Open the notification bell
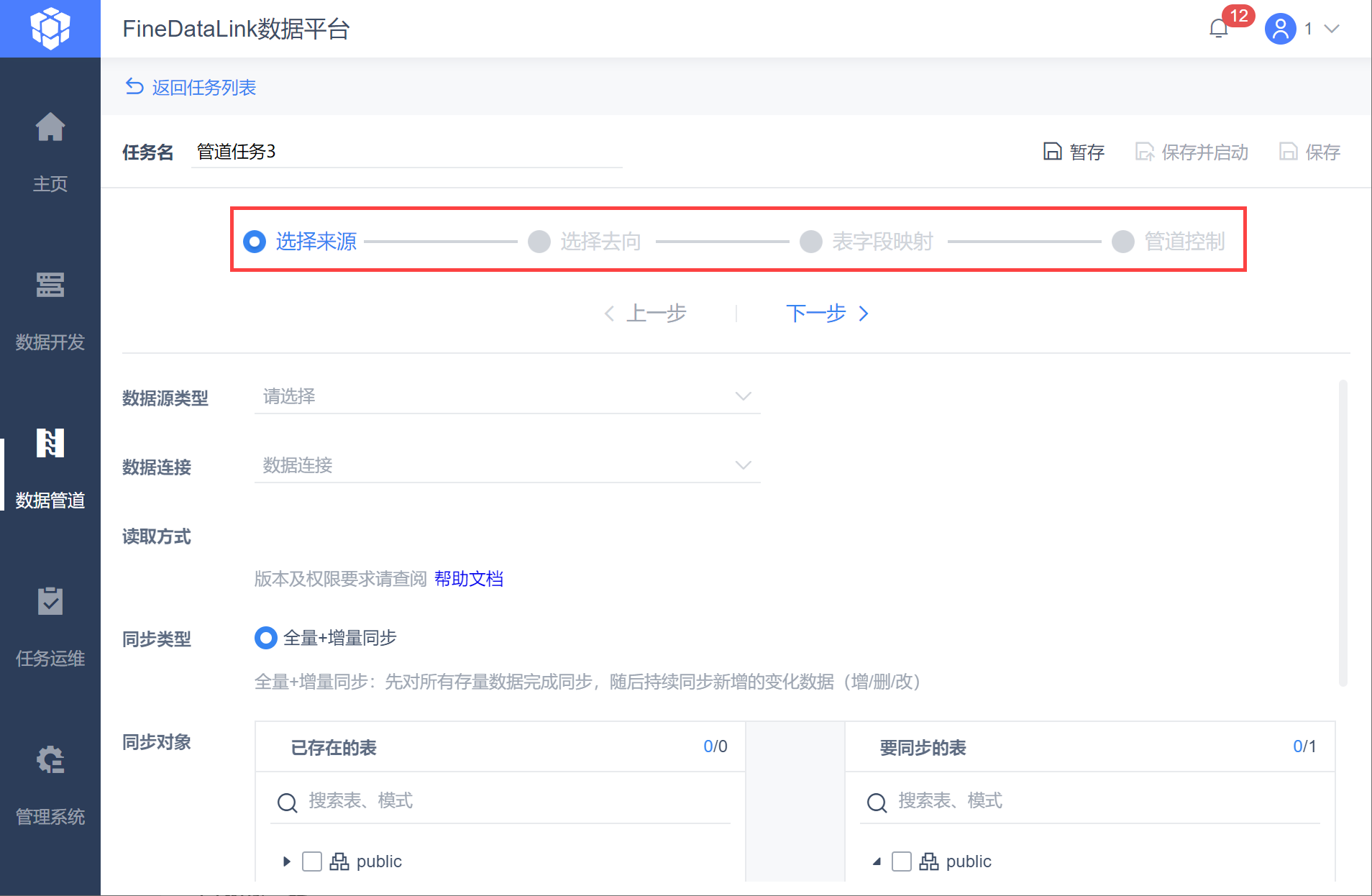 point(1218,29)
